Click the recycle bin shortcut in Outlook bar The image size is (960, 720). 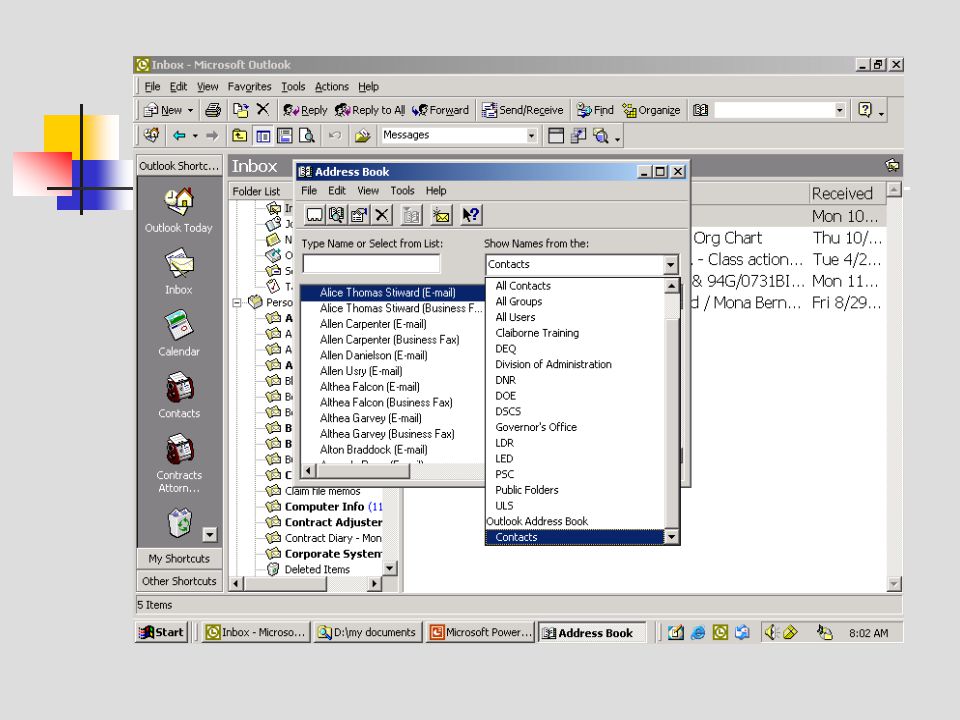[x=179, y=522]
